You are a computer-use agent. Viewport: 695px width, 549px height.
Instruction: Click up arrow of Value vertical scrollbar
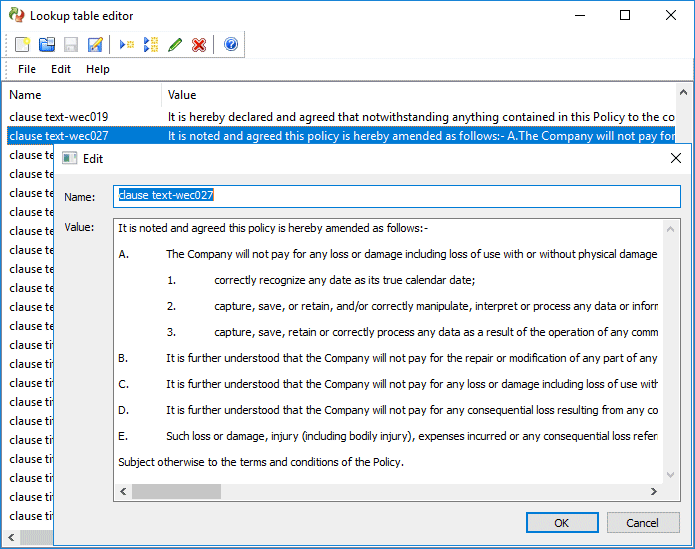click(x=671, y=229)
